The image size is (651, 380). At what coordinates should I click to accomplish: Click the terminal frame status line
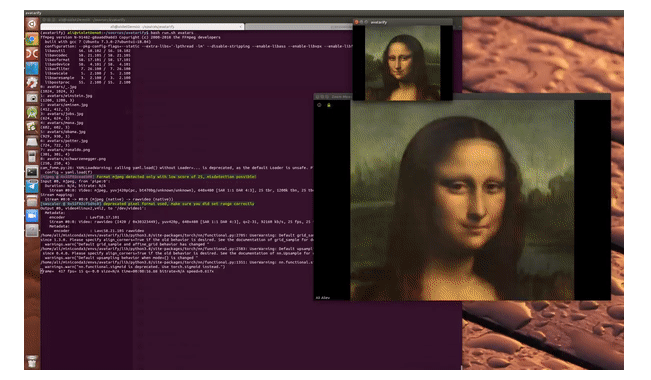point(127,271)
